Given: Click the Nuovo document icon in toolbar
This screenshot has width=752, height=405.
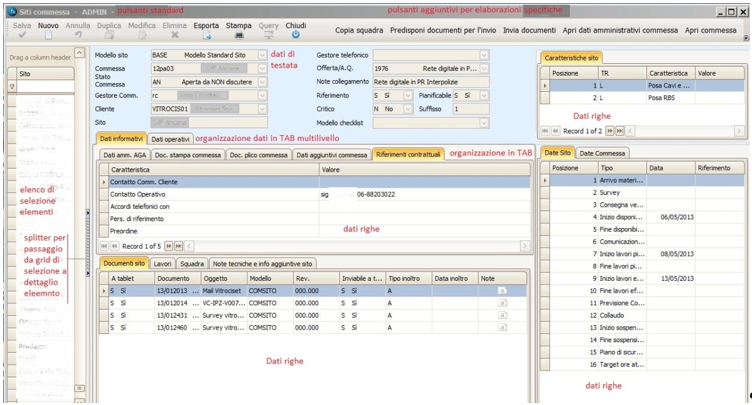Looking at the screenshot, I should pos(48,35).
